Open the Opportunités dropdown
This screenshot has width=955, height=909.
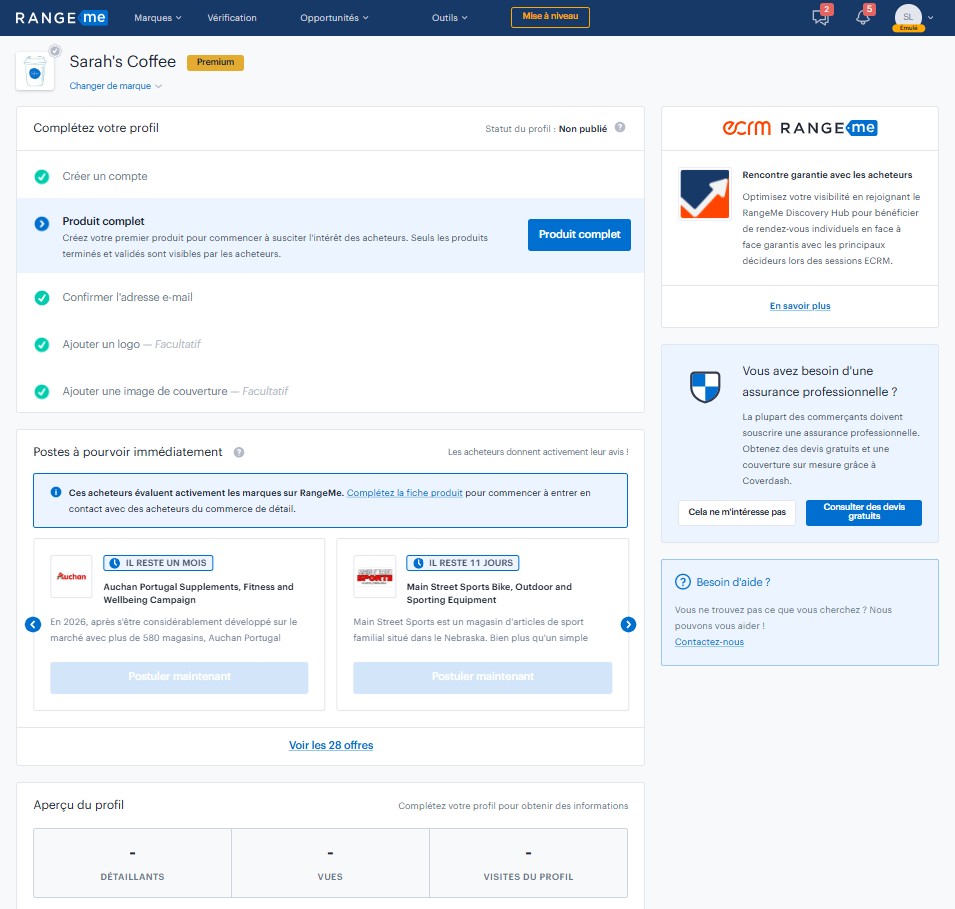tap(334, 18)
